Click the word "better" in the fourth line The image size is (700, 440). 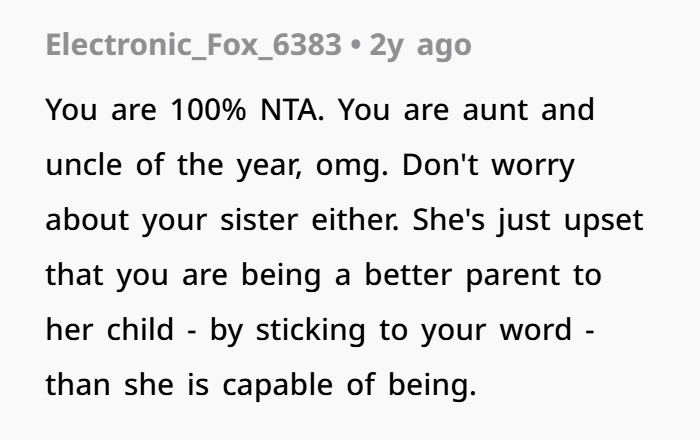[408, 275]
